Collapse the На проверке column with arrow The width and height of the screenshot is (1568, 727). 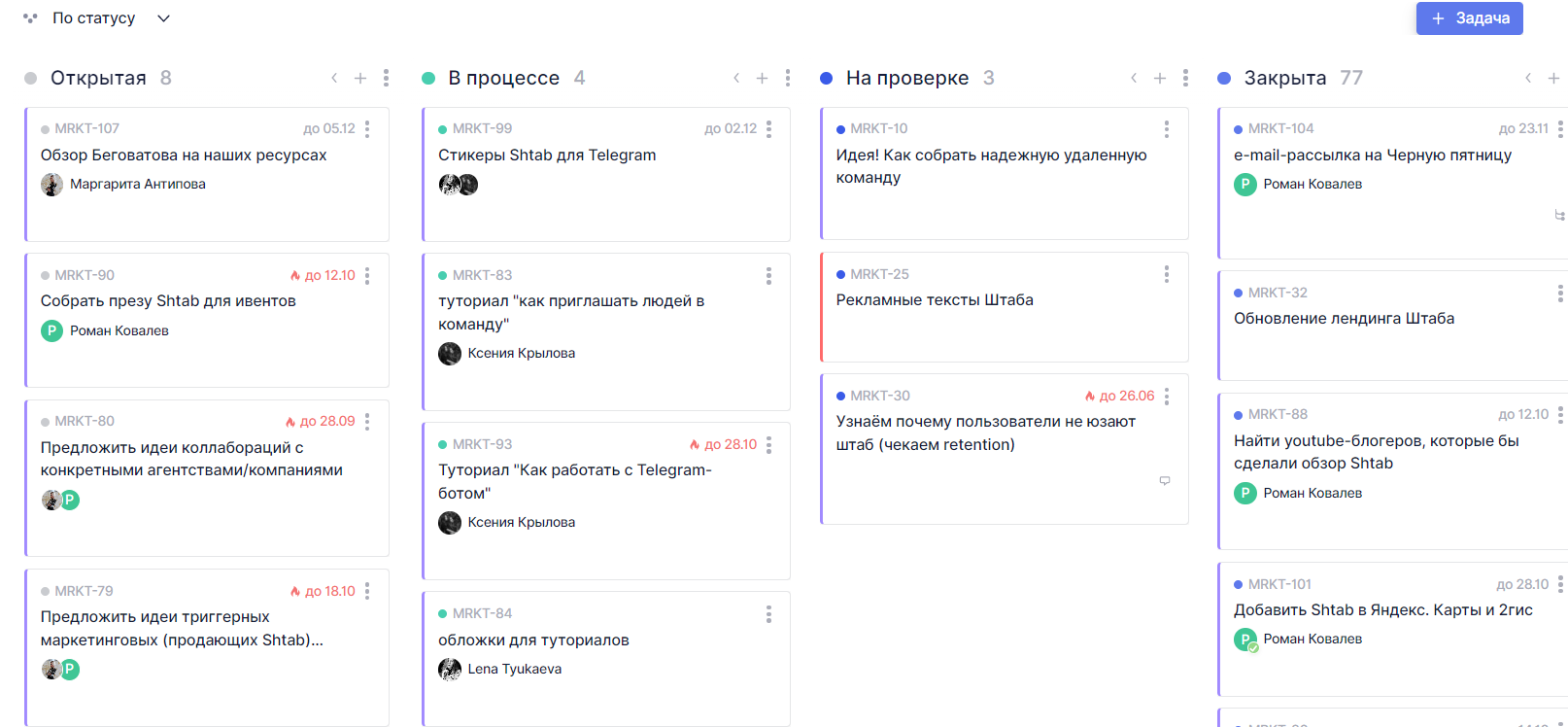(1134, 78)
